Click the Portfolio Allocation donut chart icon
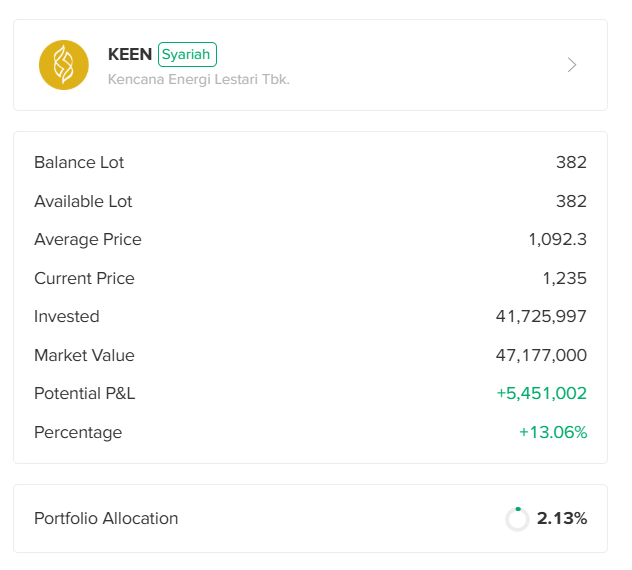The image size is (632, 570). (x=517, y=519)
